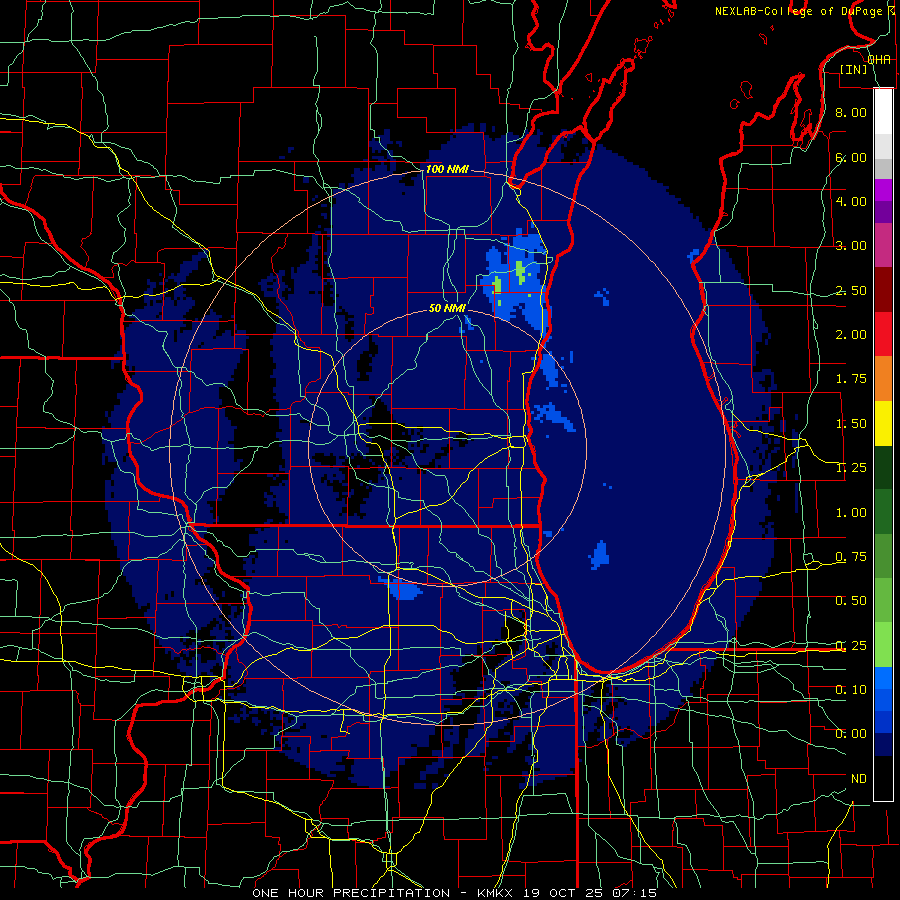Image resolution: width=900 pixels, height=900 pixels.
Task: Click the 1.25 legend value
Action: pos(851,468)
